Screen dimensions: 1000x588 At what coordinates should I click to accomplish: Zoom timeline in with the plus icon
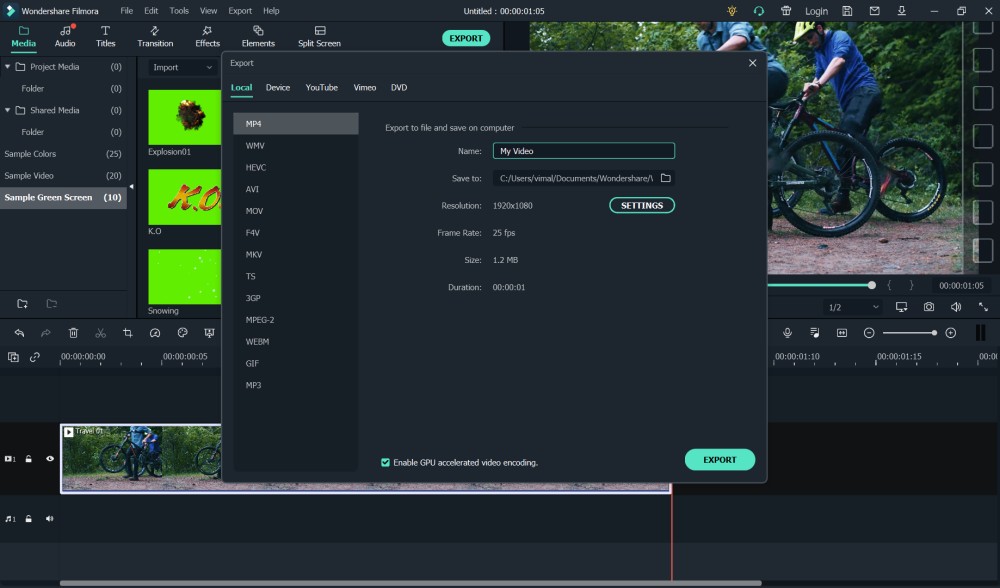tap(951, 333)
